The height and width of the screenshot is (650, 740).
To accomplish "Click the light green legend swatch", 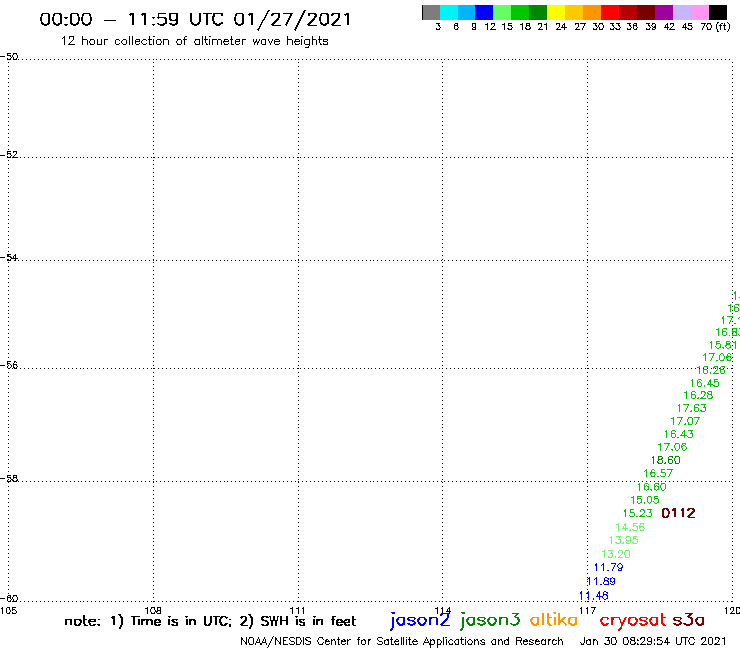I will point(502,12).
